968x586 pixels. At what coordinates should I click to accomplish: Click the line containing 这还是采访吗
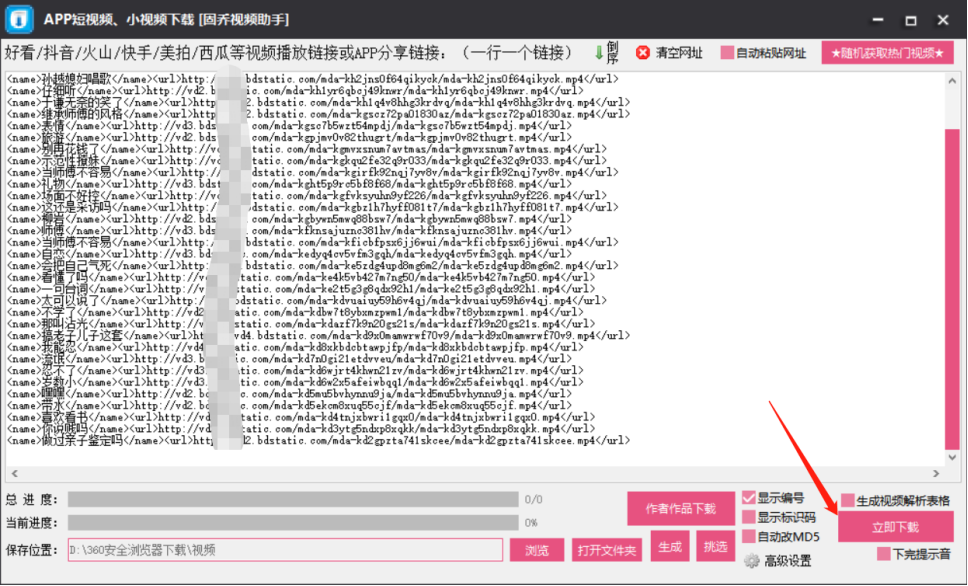click(312, 207)
